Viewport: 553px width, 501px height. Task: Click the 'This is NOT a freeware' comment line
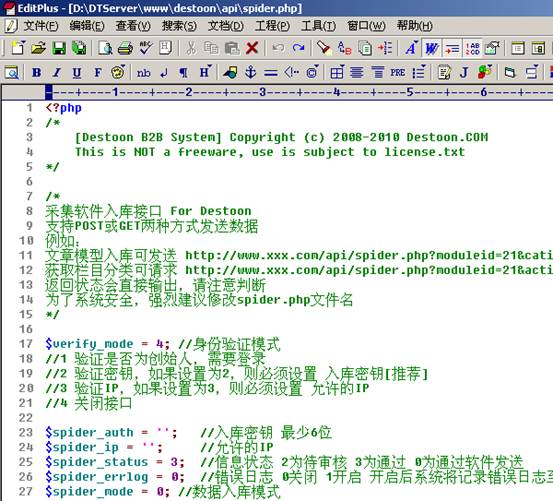click(x=270, y=152)
